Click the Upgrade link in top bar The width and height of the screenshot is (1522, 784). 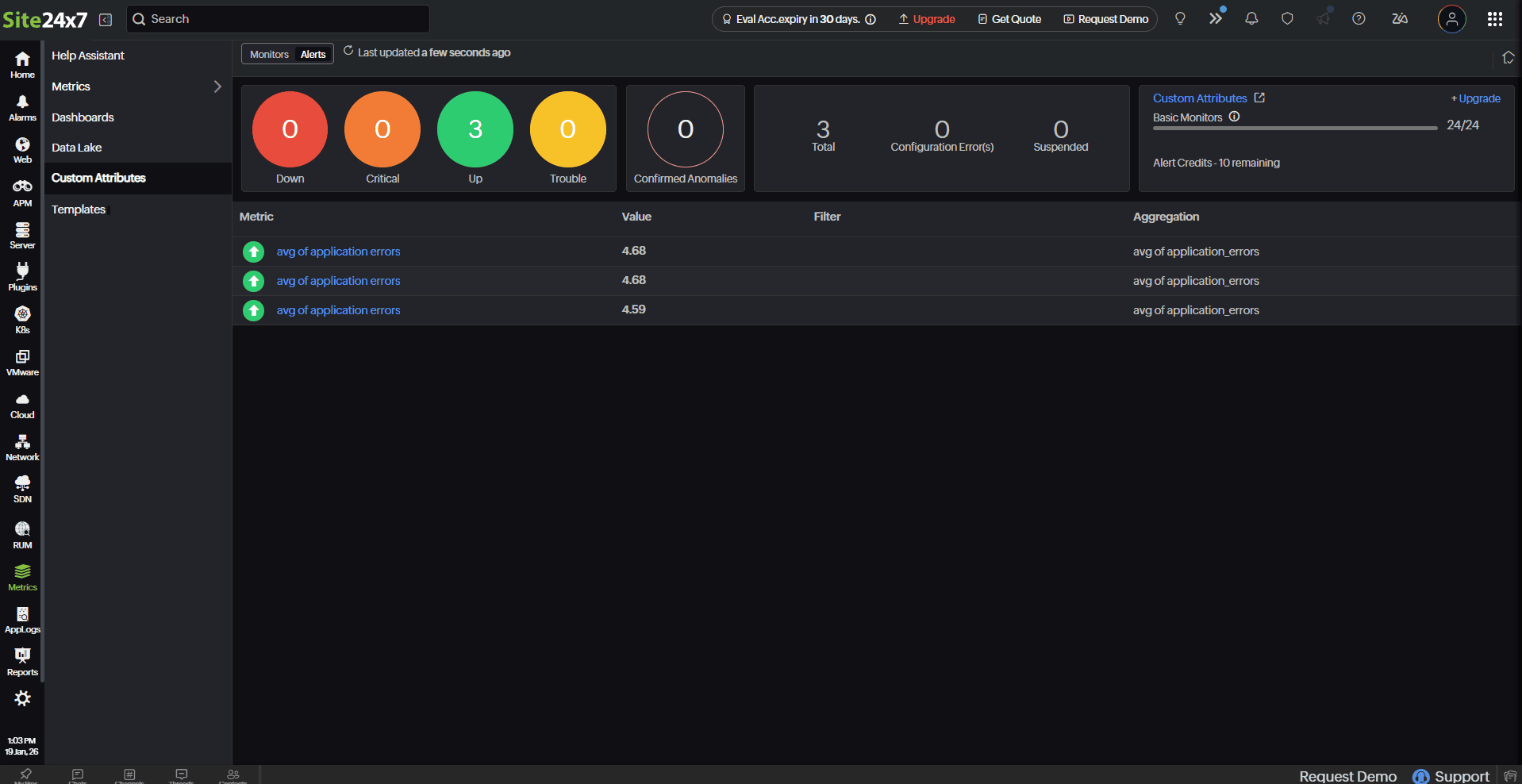pyautogui.click(x=927, y=19)
